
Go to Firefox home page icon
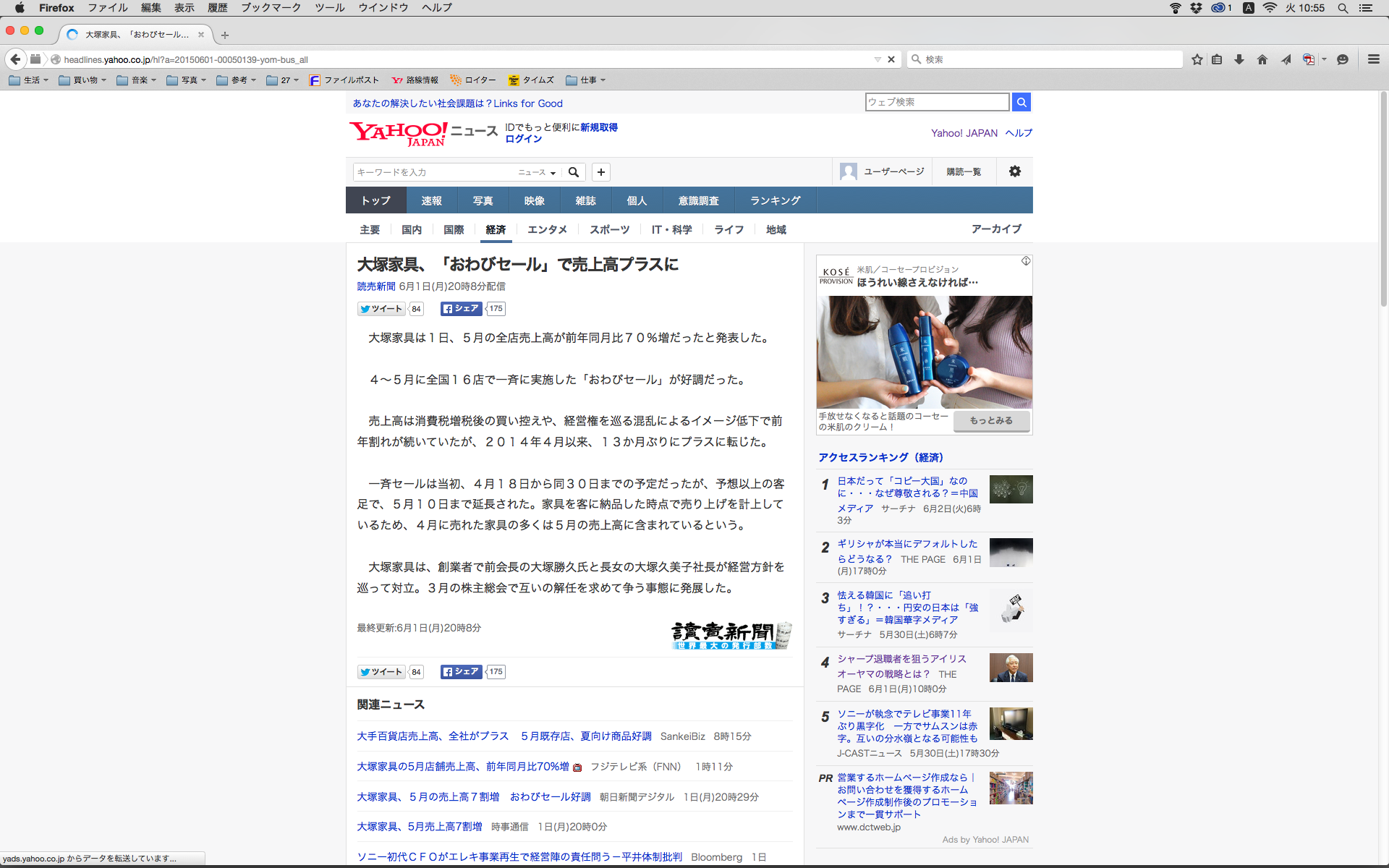pos(1262,59)
